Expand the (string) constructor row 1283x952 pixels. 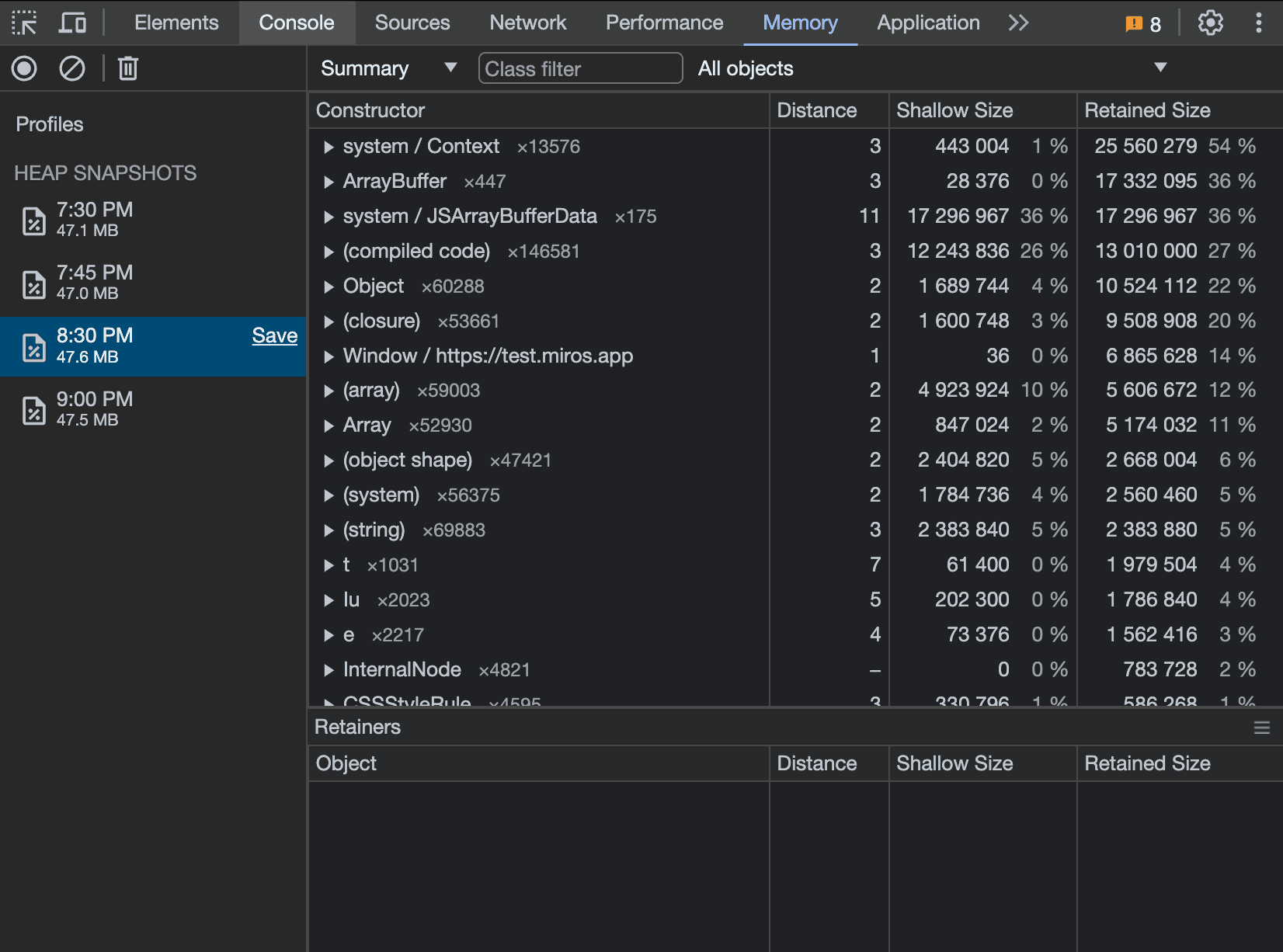pyautogui.click(x=329, y=530)
